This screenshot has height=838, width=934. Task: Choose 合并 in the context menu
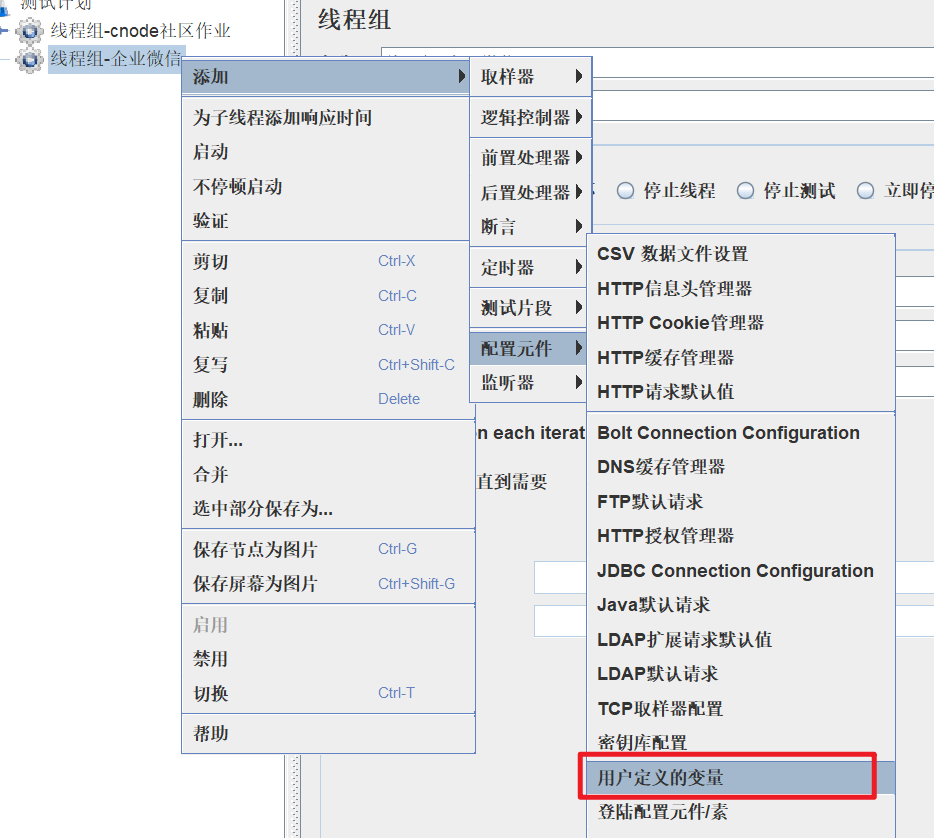coord(328,475)
